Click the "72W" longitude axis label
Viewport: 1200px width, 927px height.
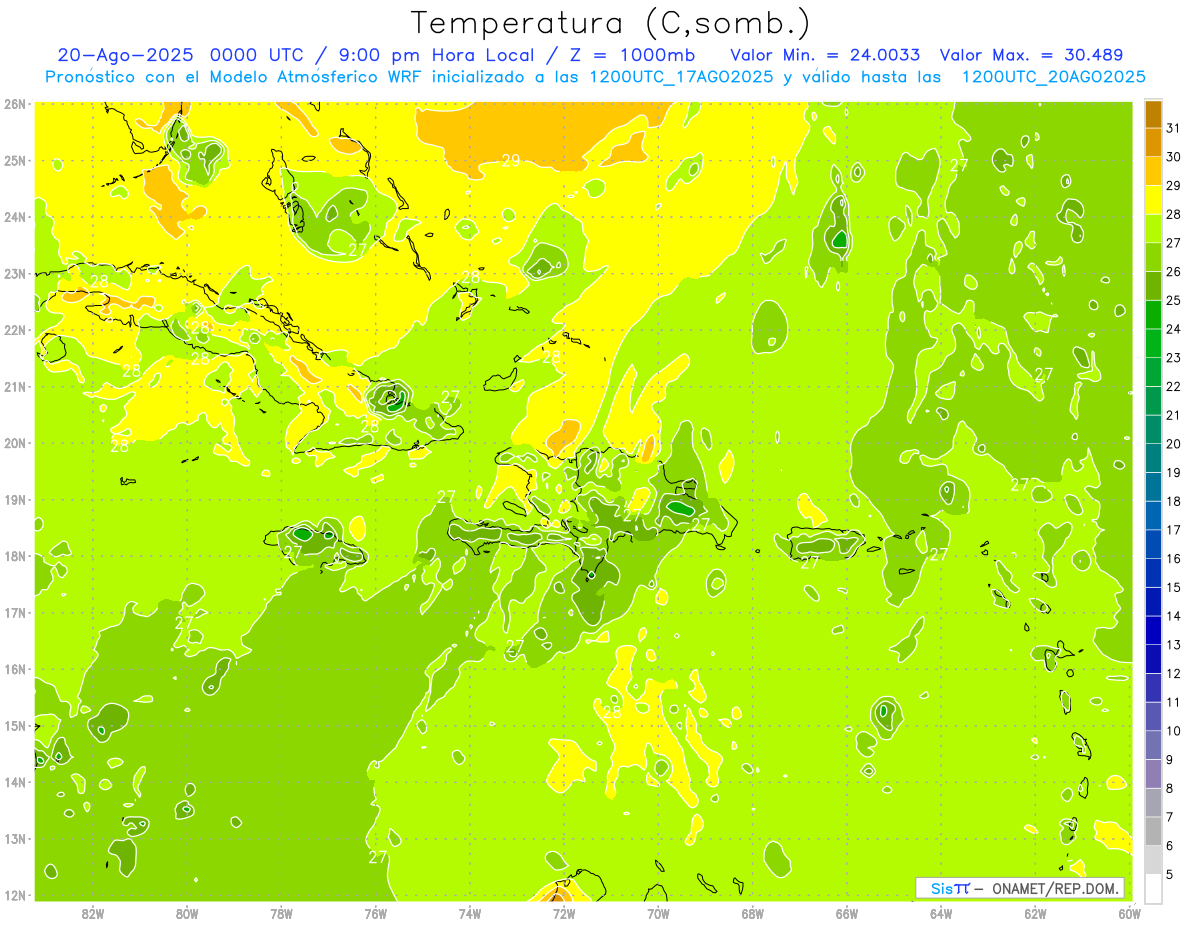click(x=564, y=913)
